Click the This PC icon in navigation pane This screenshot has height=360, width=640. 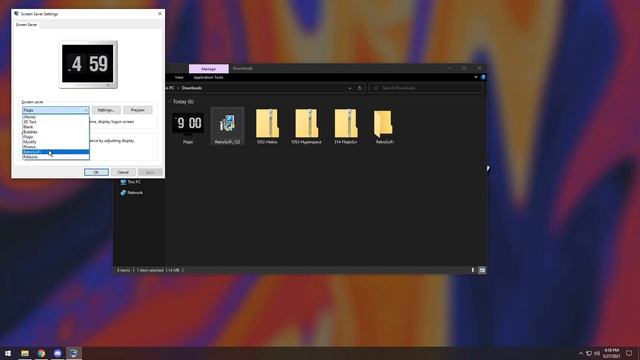tap(123, 182)
